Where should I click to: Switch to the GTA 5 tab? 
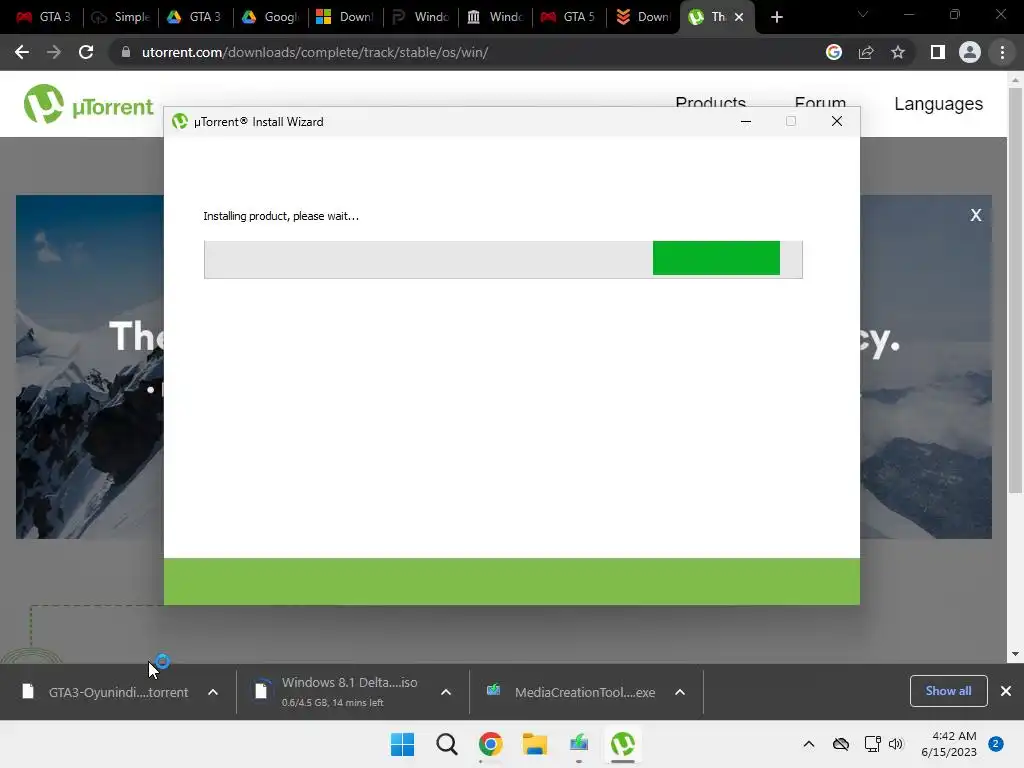568,17
